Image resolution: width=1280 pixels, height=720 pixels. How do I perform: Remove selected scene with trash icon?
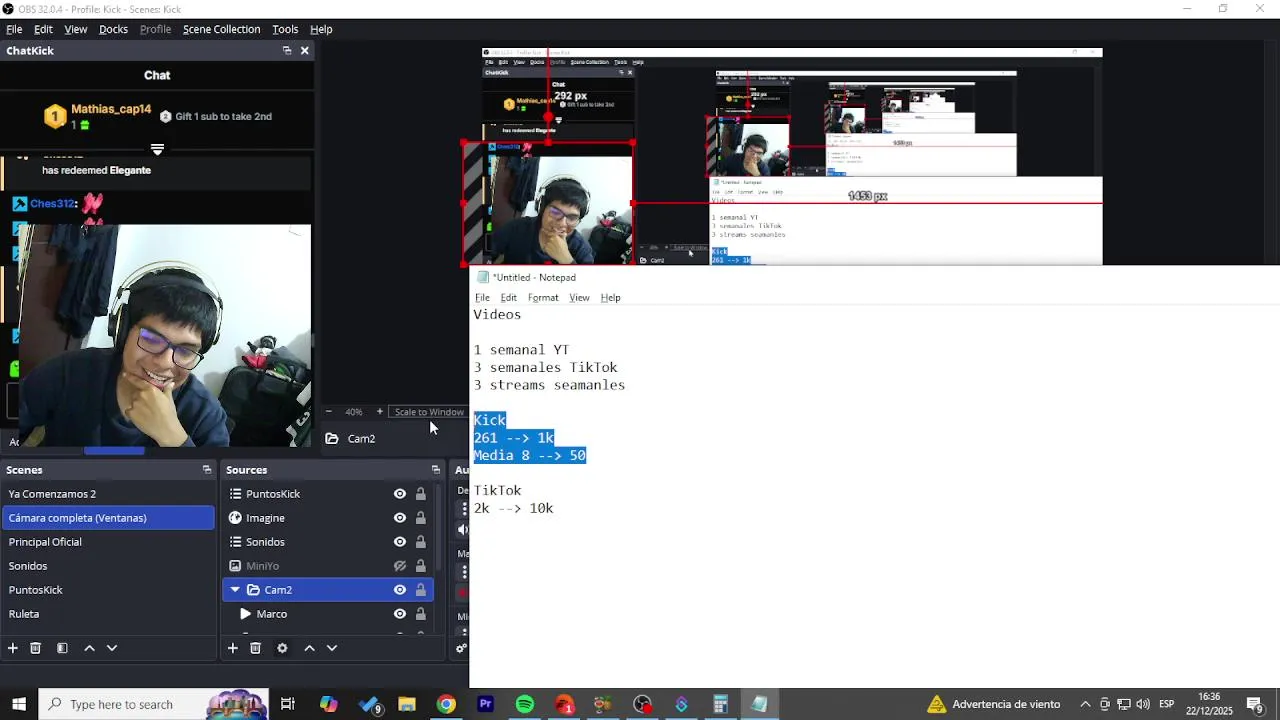tap(35, 648)
